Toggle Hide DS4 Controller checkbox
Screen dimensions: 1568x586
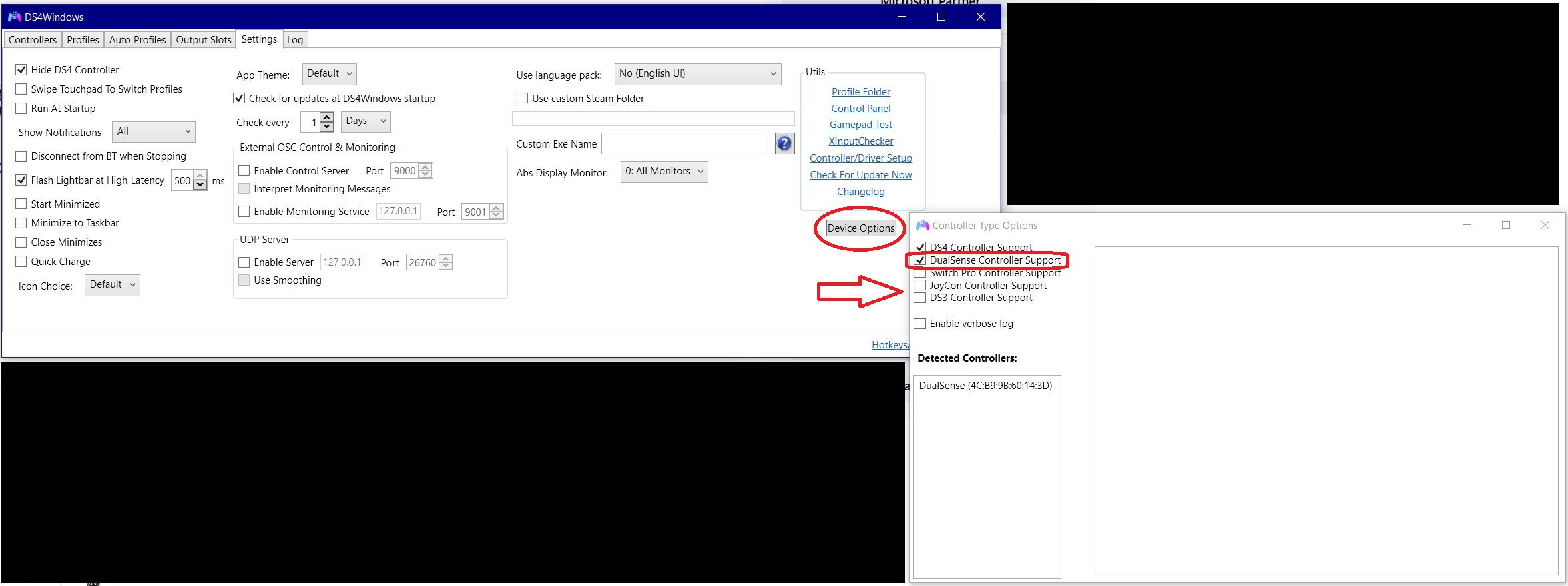21,70
